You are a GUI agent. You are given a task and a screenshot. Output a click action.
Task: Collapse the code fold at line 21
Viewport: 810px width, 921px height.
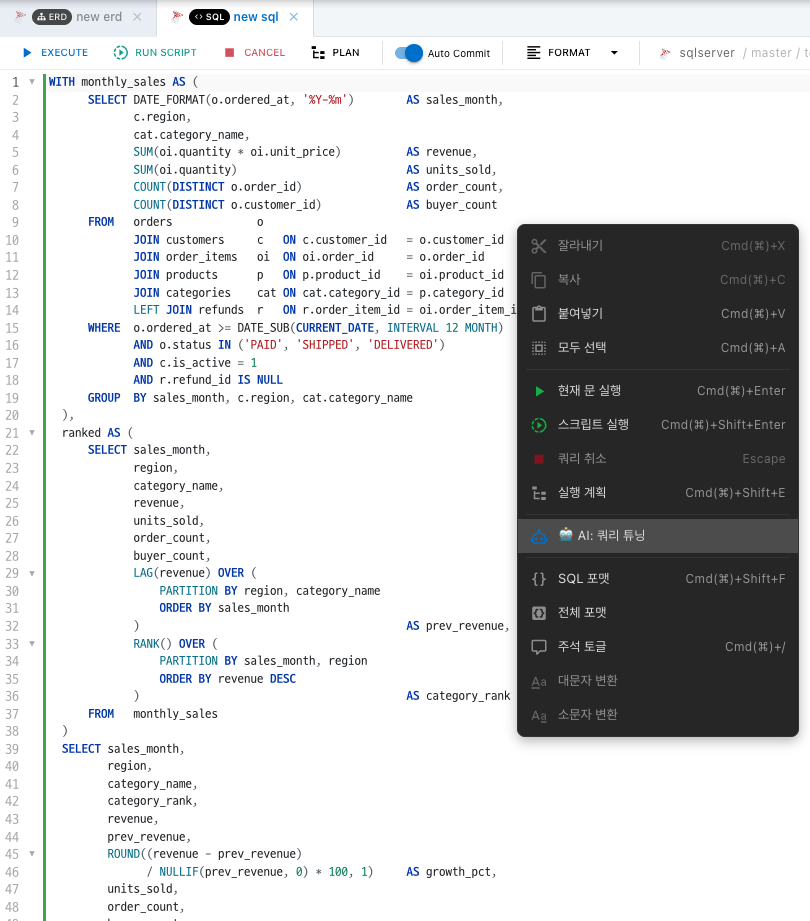point(32,432)
